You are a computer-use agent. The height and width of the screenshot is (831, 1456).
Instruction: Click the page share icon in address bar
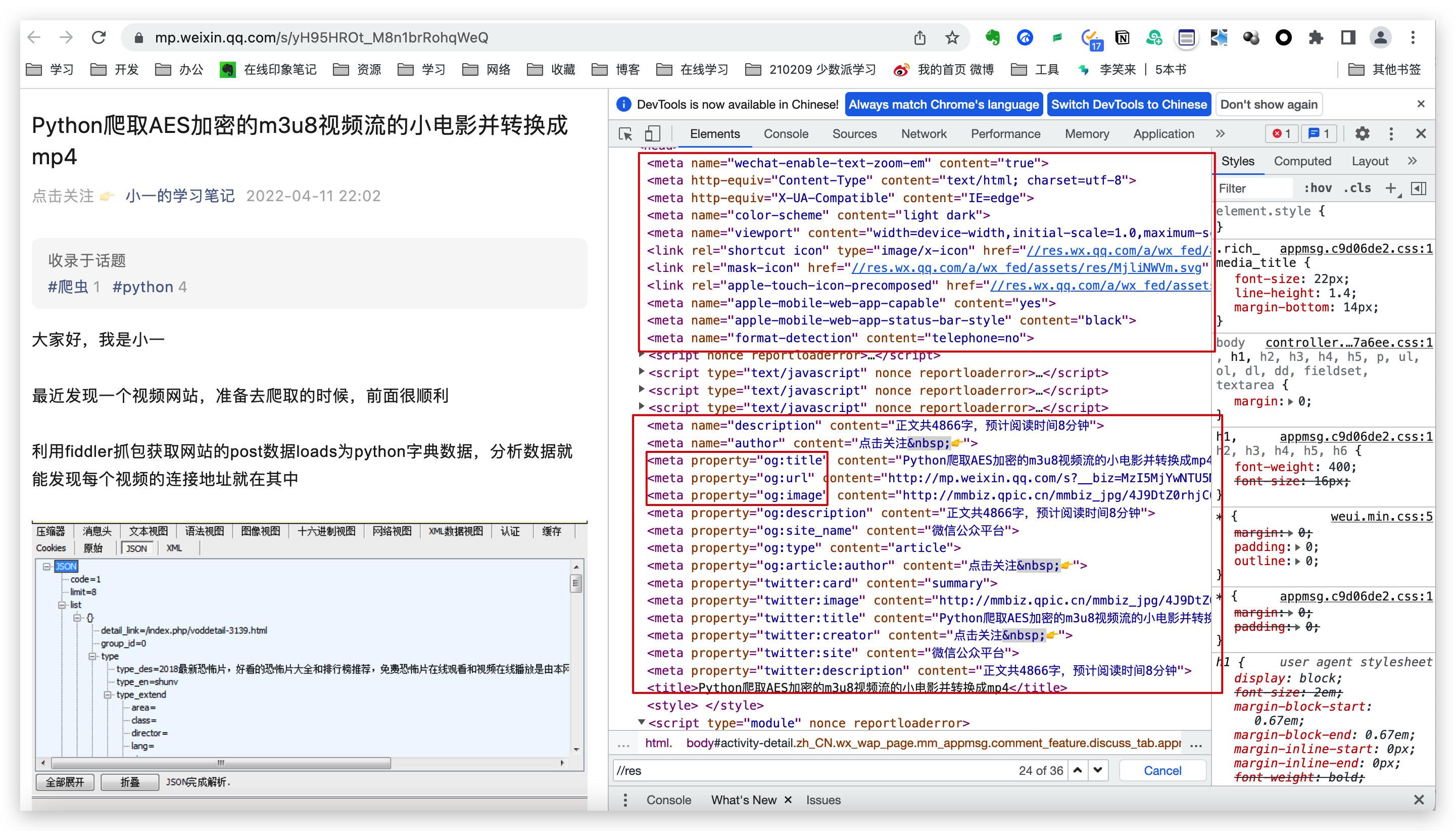tap(919, 38)
